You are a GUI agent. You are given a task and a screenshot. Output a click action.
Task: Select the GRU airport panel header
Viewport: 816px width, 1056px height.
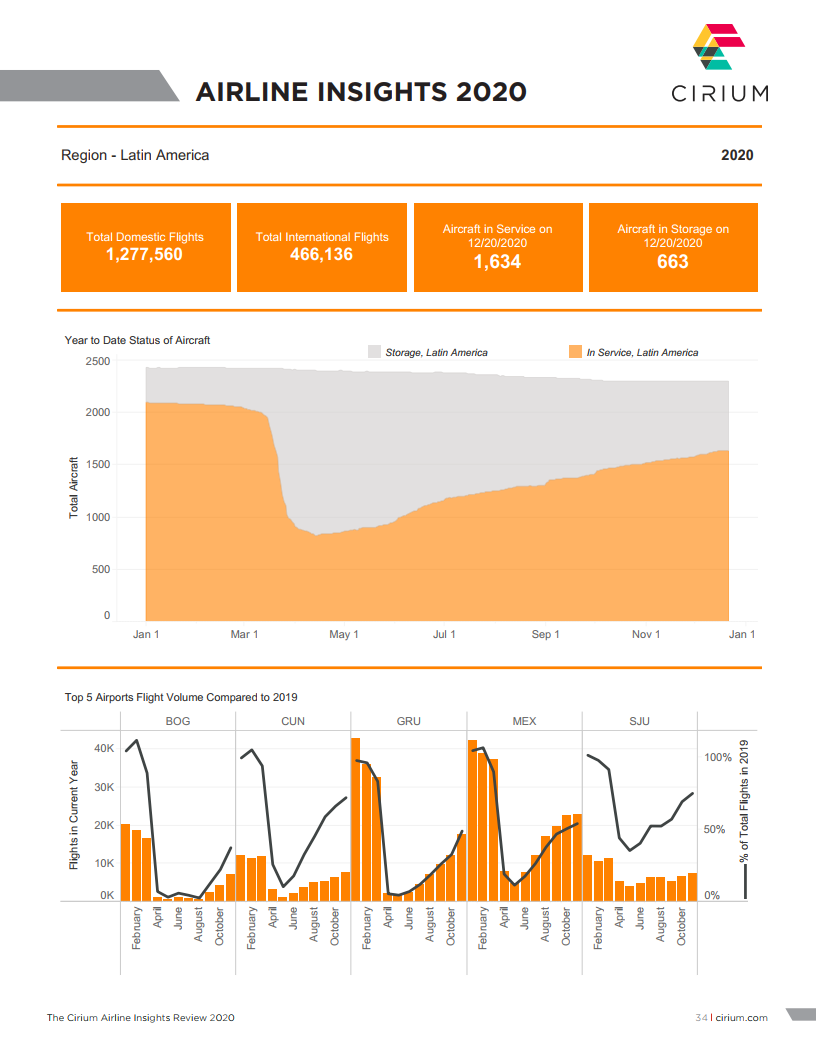[408, 721]
